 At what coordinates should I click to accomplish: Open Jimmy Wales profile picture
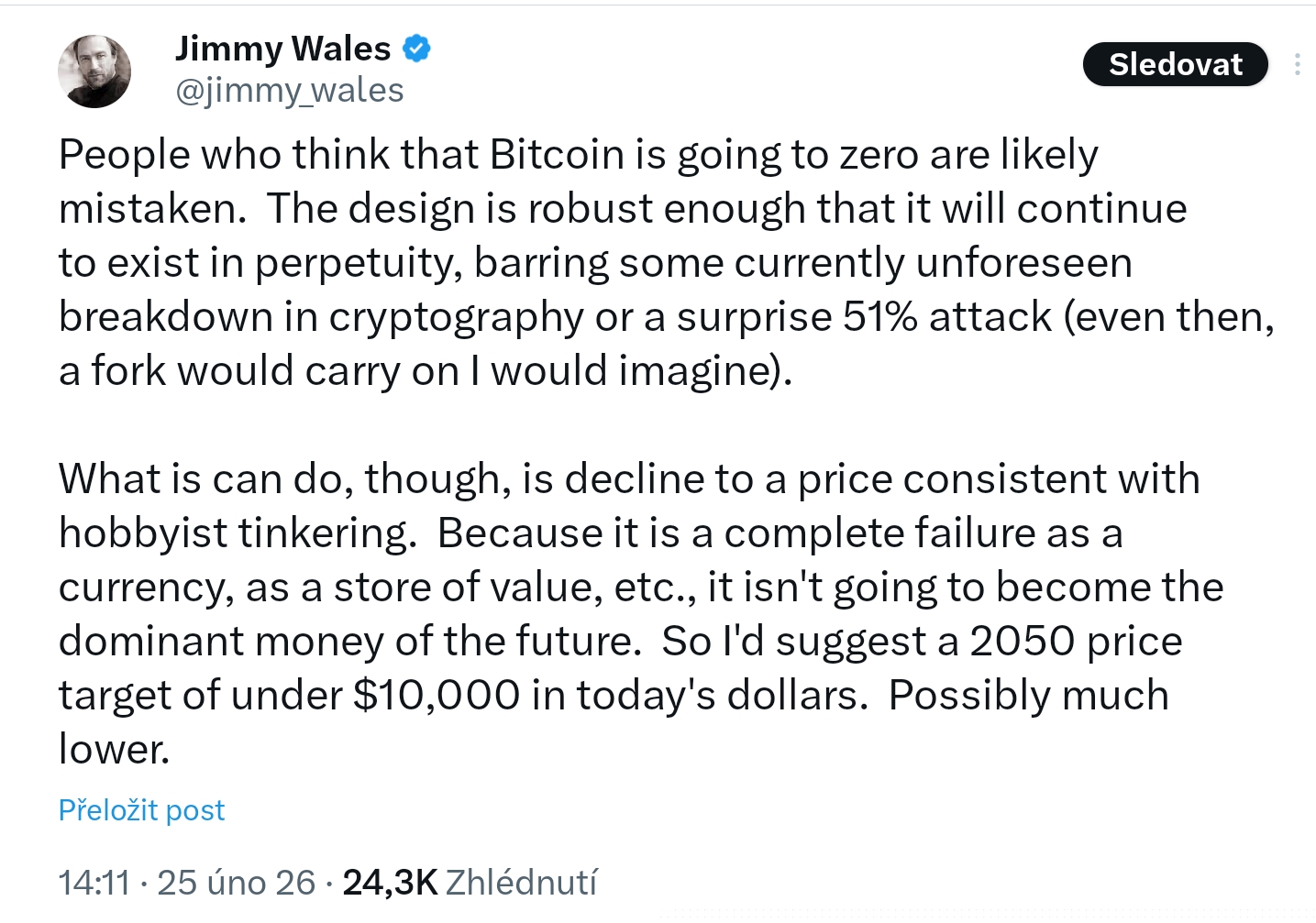94,71
